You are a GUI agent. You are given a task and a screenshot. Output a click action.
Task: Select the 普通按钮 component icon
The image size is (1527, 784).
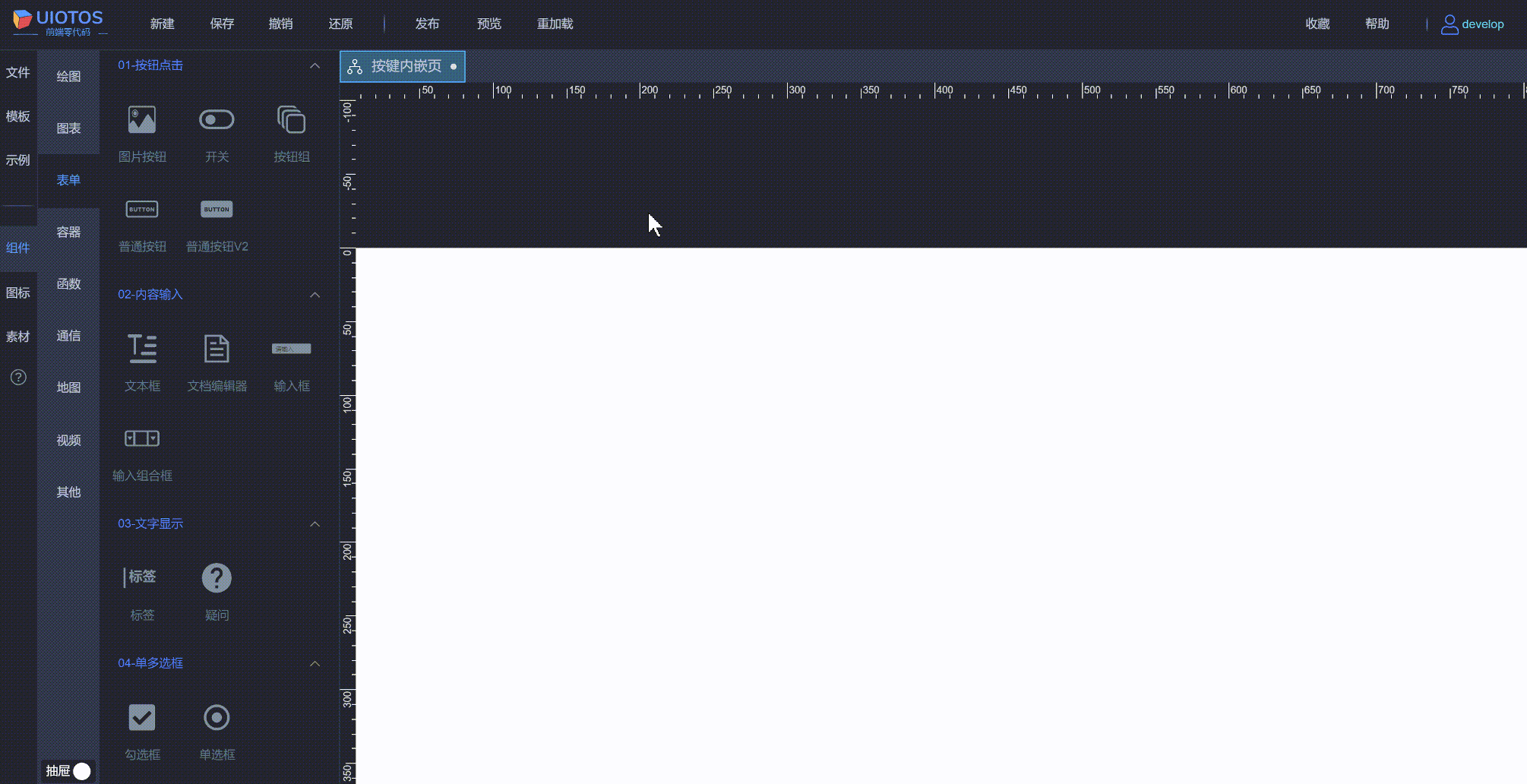click(x=142, y=210)
